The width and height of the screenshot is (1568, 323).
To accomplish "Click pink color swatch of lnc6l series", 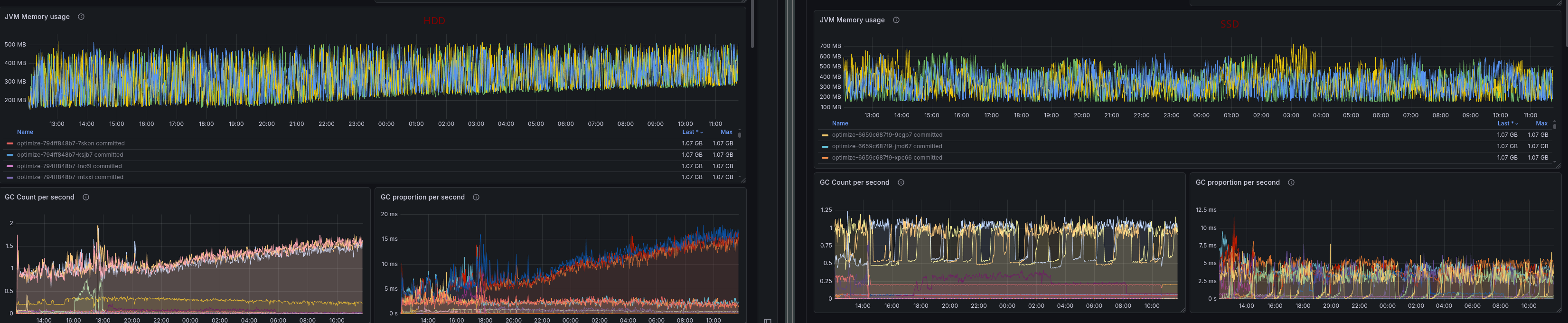I will point(10,166).
